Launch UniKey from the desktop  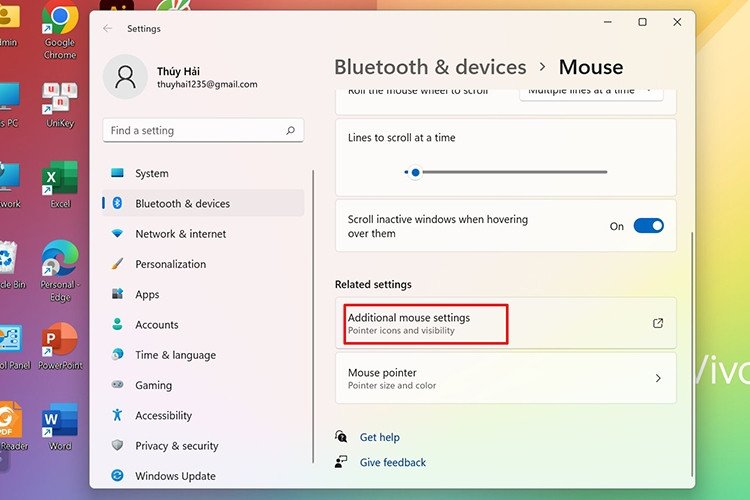(x=60, y=104)
